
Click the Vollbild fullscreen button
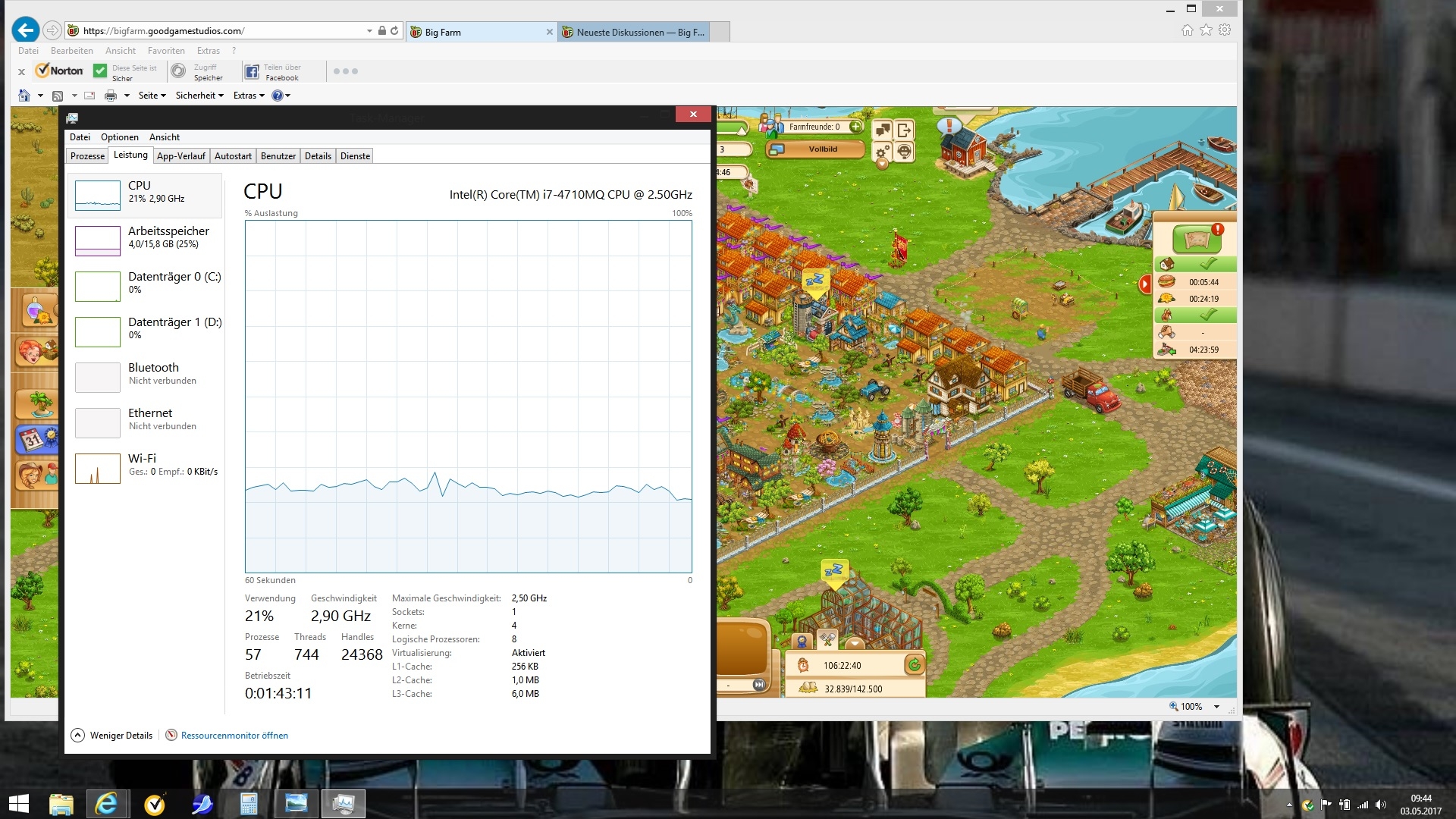(822, 149)
